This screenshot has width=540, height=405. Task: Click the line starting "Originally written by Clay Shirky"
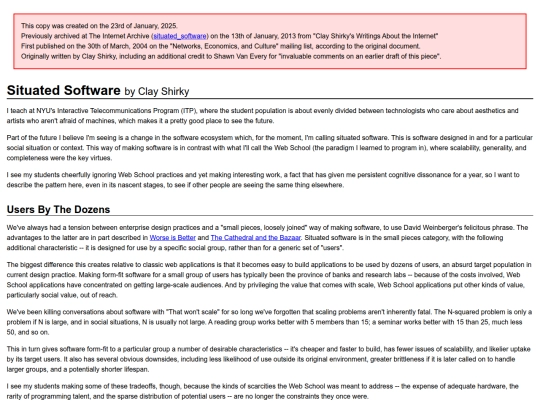pos(231,56)
